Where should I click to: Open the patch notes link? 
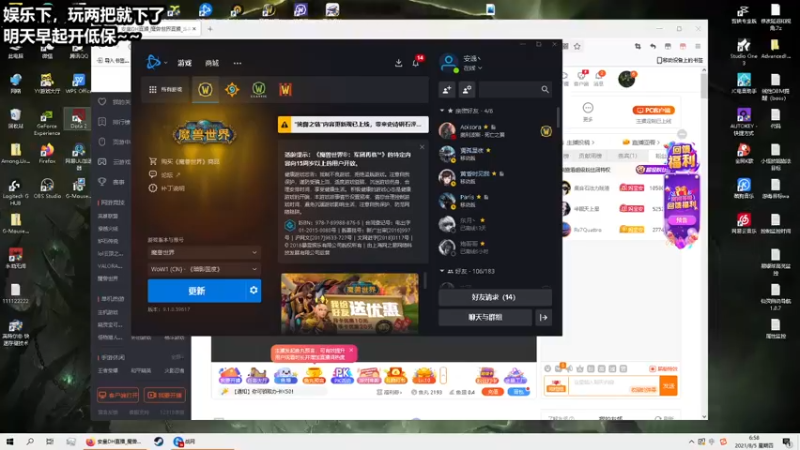click(x=167, y=188)
